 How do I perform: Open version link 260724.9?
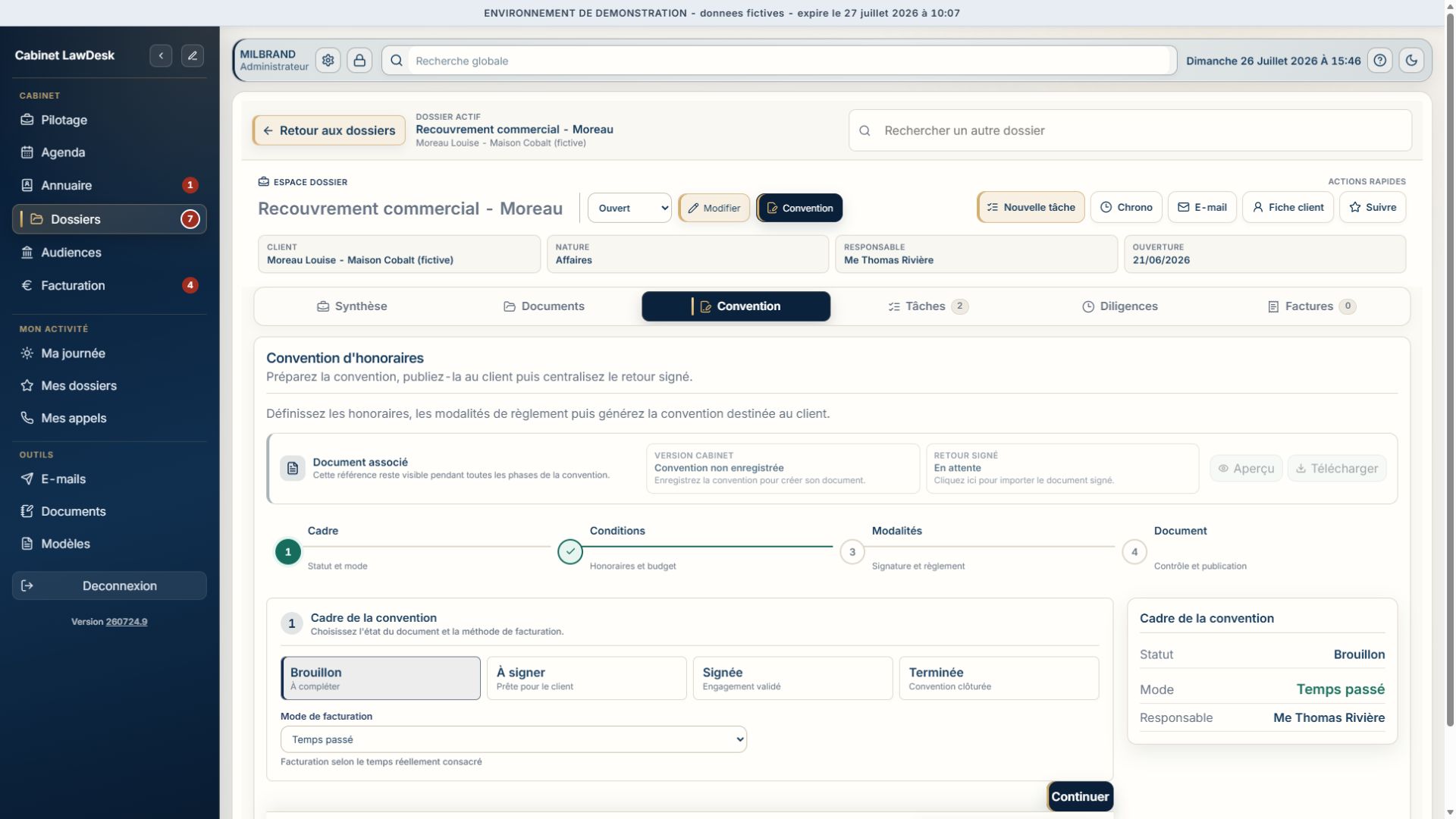[127, 622]
